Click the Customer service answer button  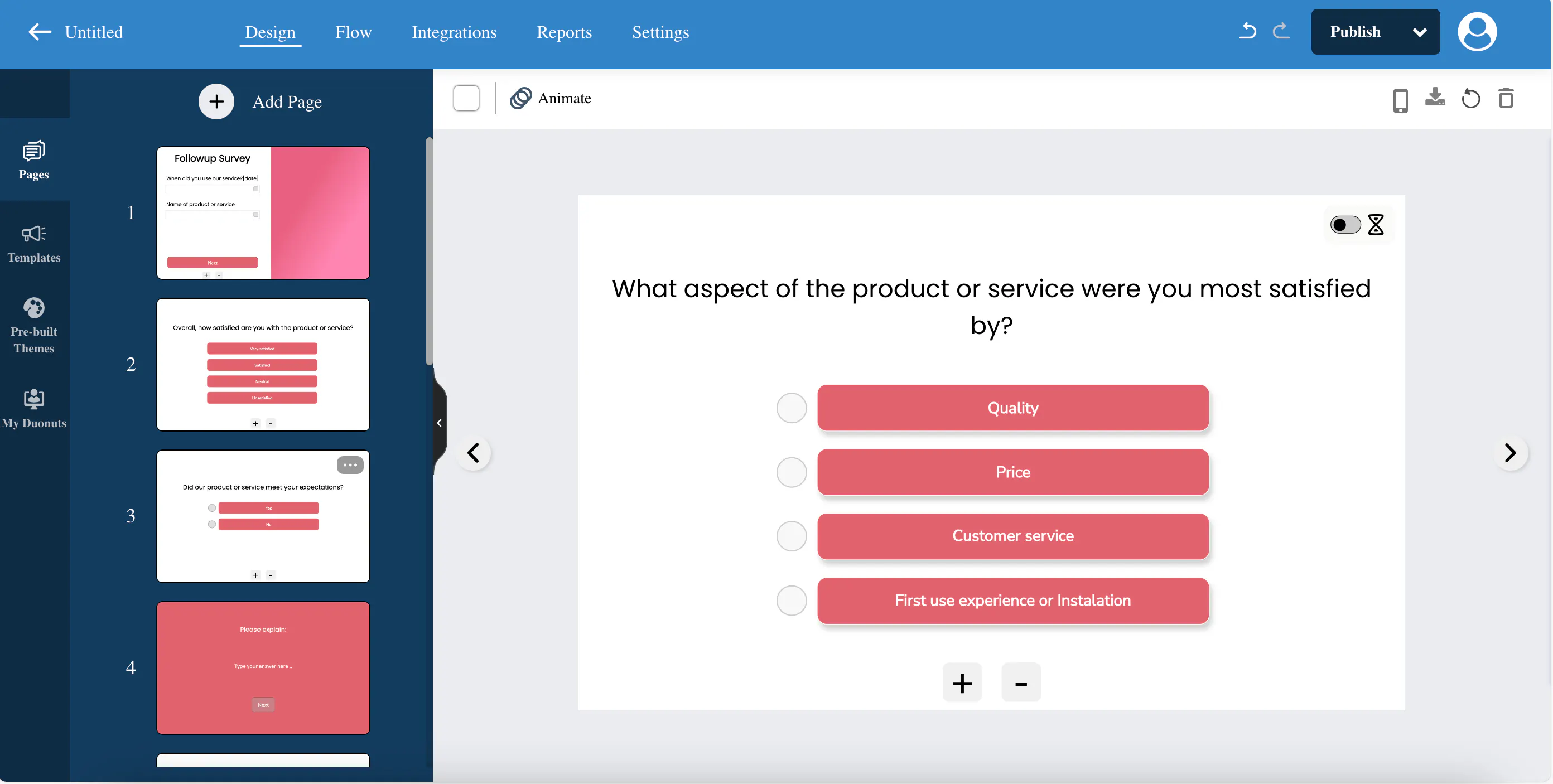[x=1013, y=536]
